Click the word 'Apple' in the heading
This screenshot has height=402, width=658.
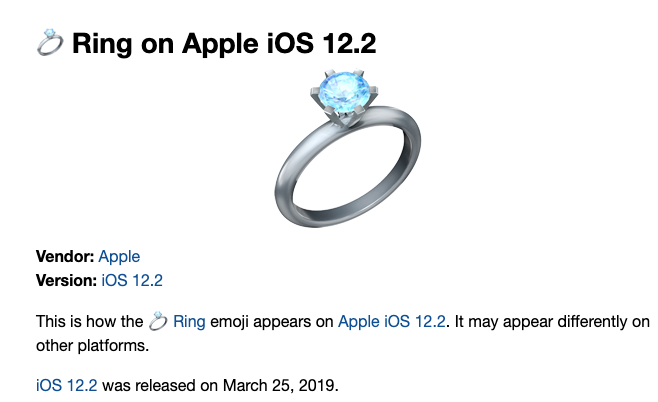point(210,44)
